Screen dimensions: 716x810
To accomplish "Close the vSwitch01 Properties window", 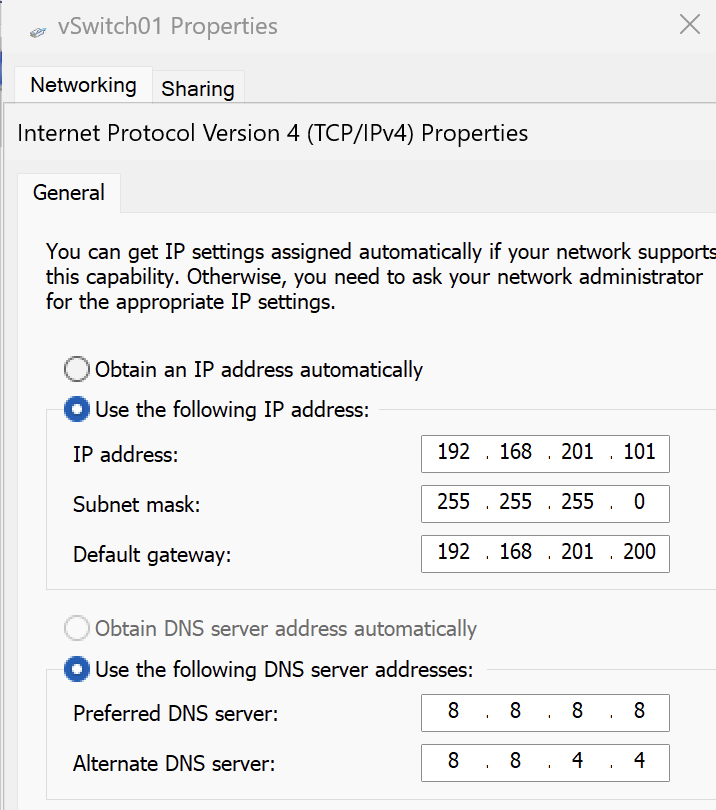I will point(689,25).
